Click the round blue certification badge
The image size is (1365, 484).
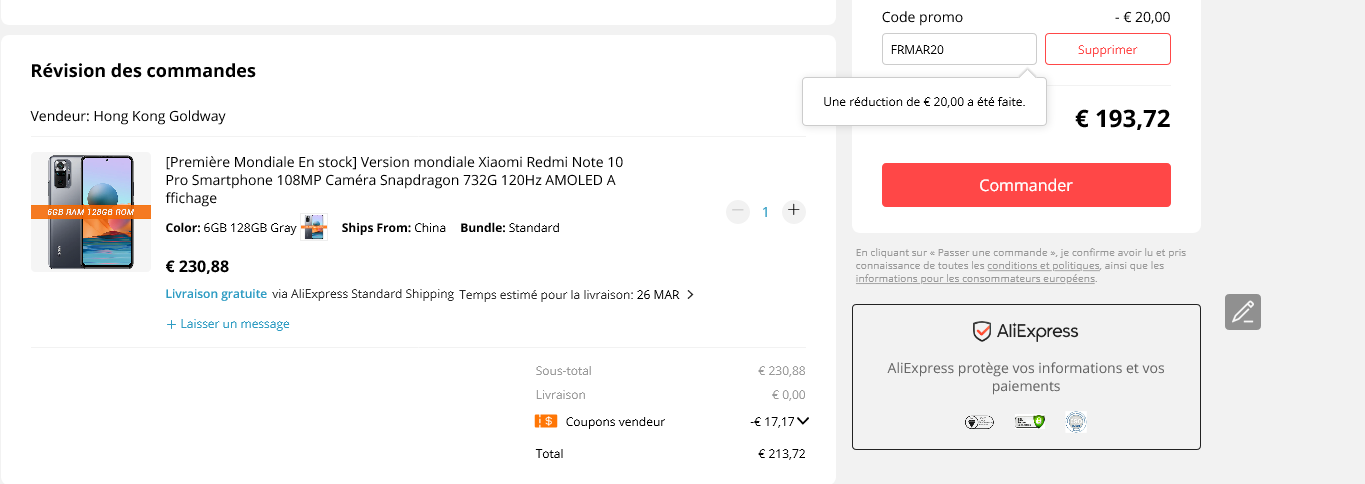(x=1076, y=422)
